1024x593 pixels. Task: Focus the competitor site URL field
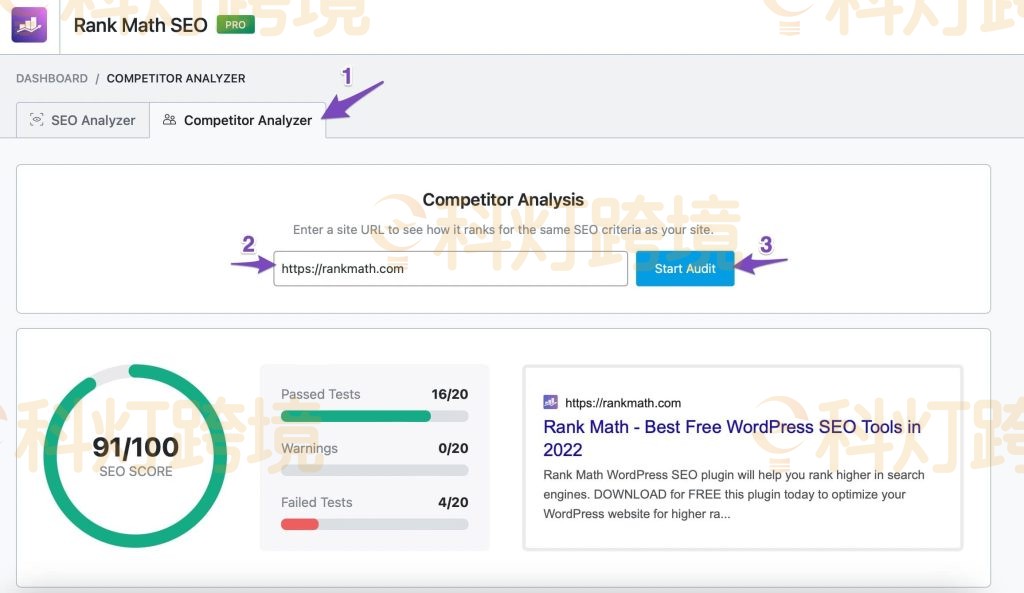point(450,268)
